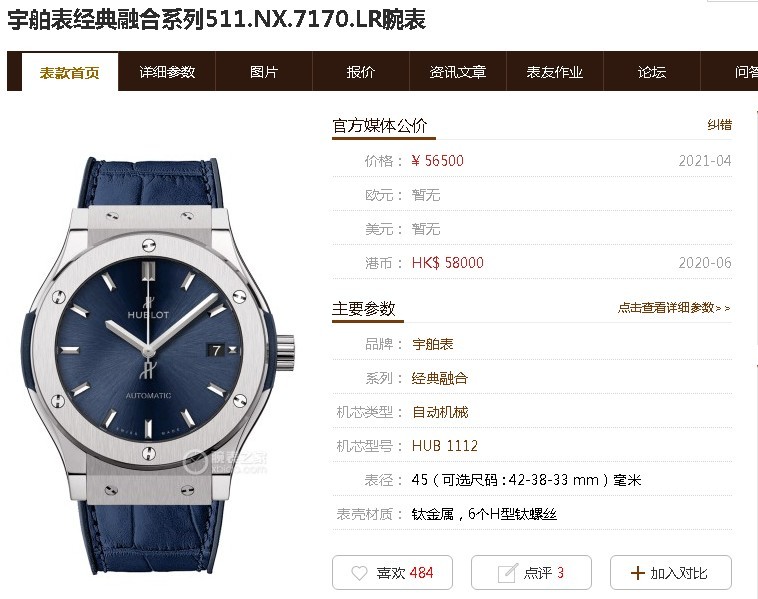Select the 资讯文章 tab

[457, 72]
